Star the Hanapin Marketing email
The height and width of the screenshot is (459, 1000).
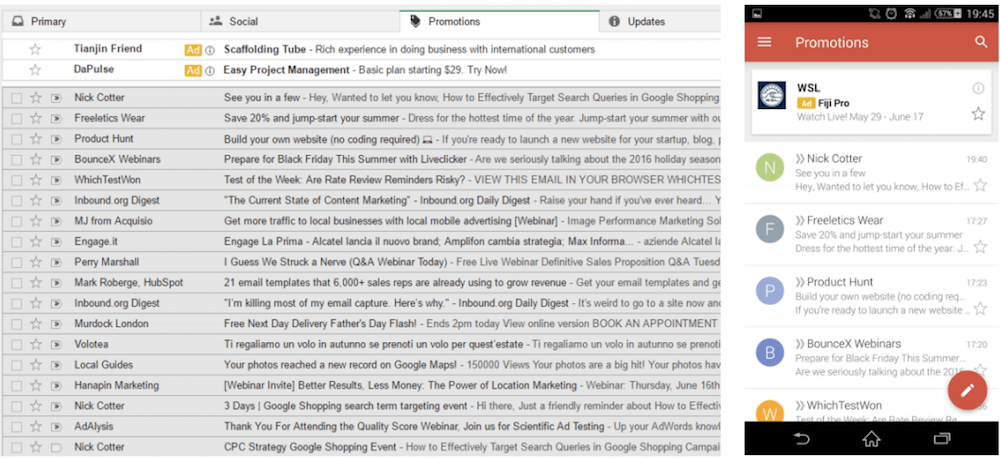[36, 386]
